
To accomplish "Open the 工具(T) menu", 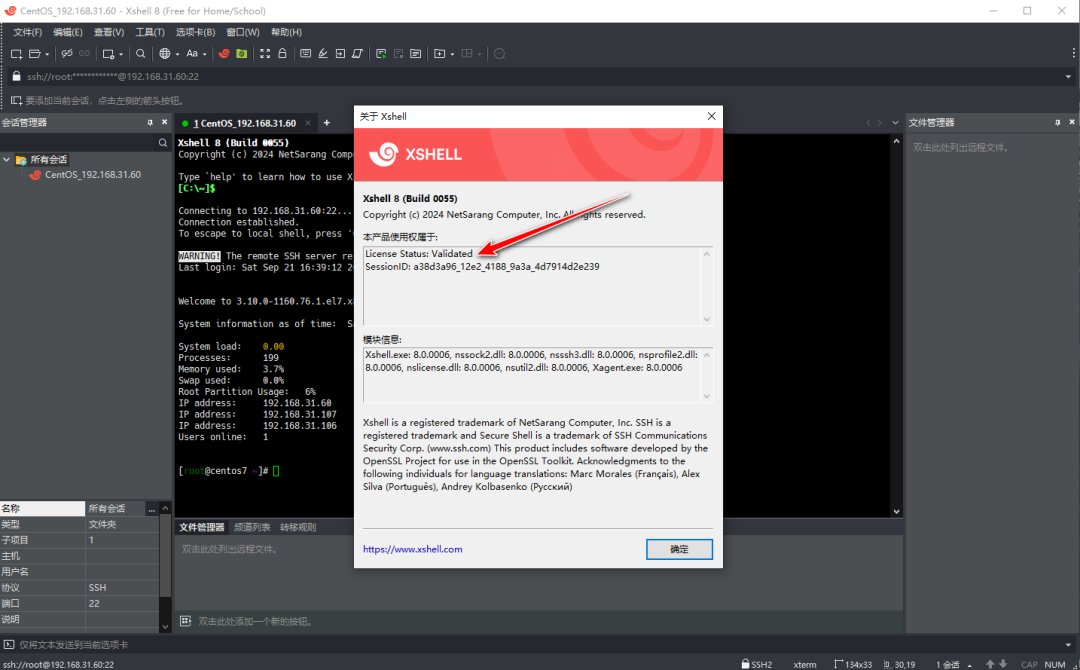I will pos(149,32).
